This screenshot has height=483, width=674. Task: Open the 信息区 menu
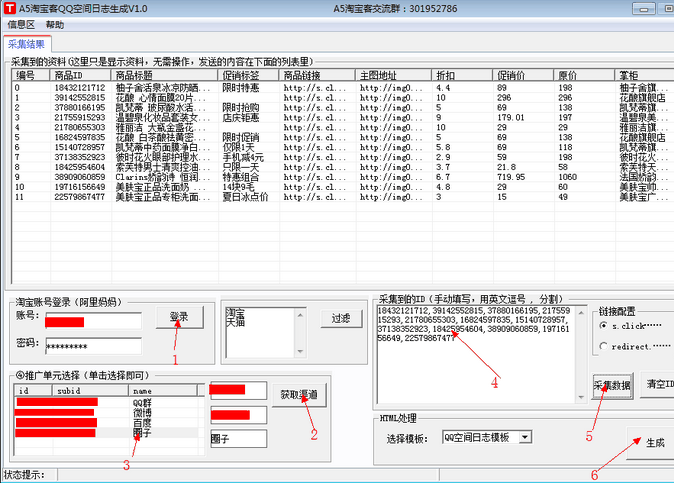(x=21, y=24)
